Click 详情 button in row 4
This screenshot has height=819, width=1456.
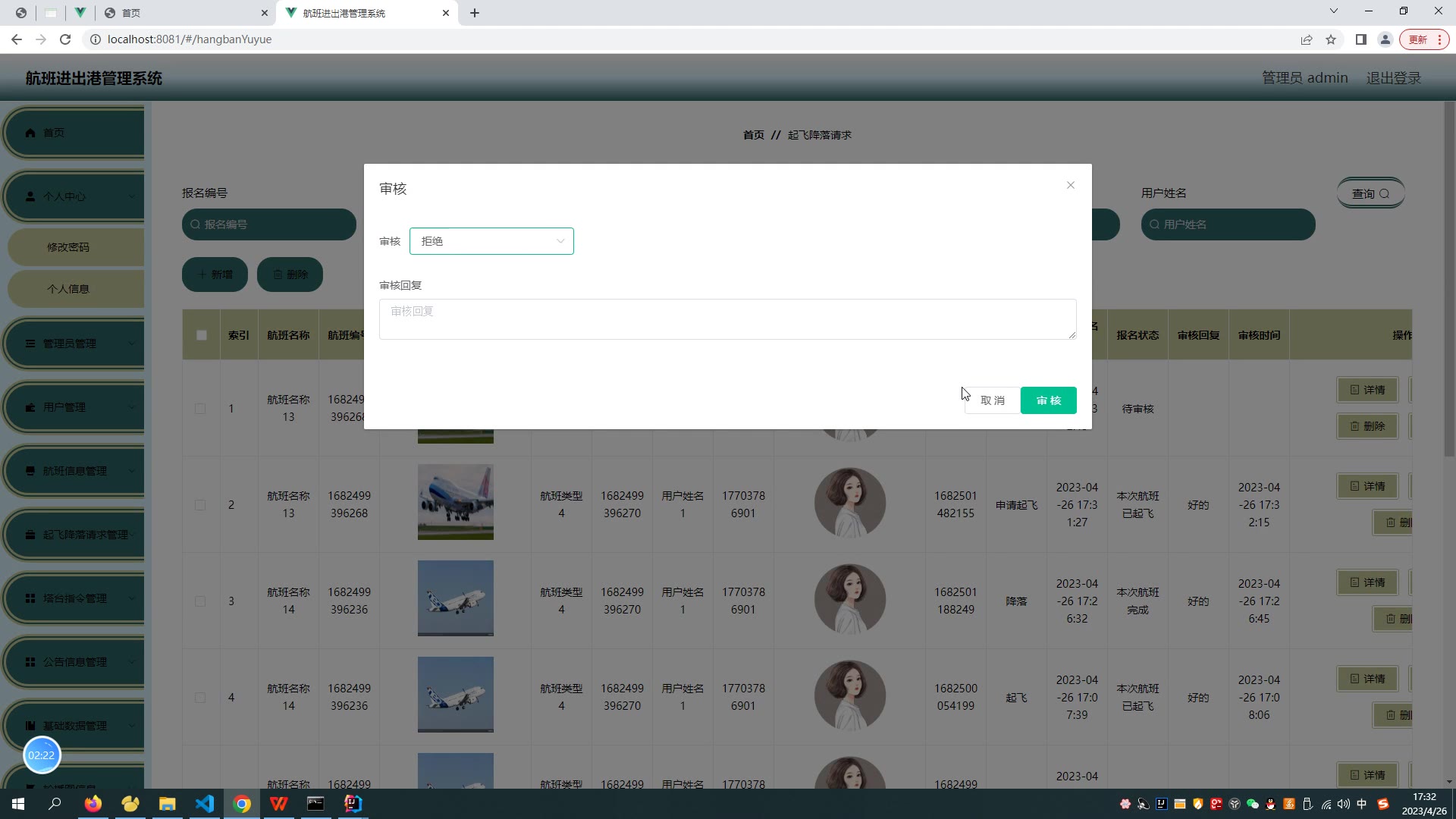[x=1367, y=679]
